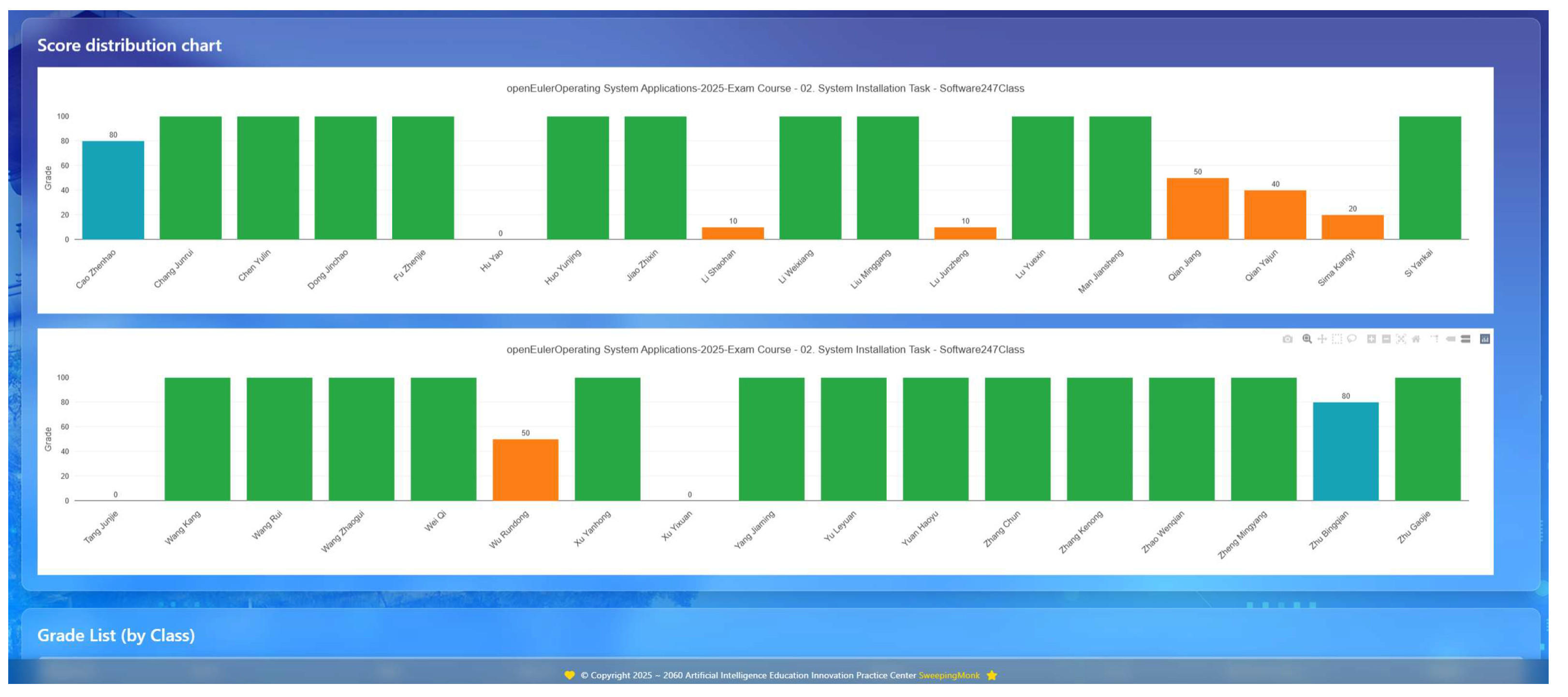Click the "Zheng Mingyang" axis label
1568x697 pixels.
pos(1242,535)
